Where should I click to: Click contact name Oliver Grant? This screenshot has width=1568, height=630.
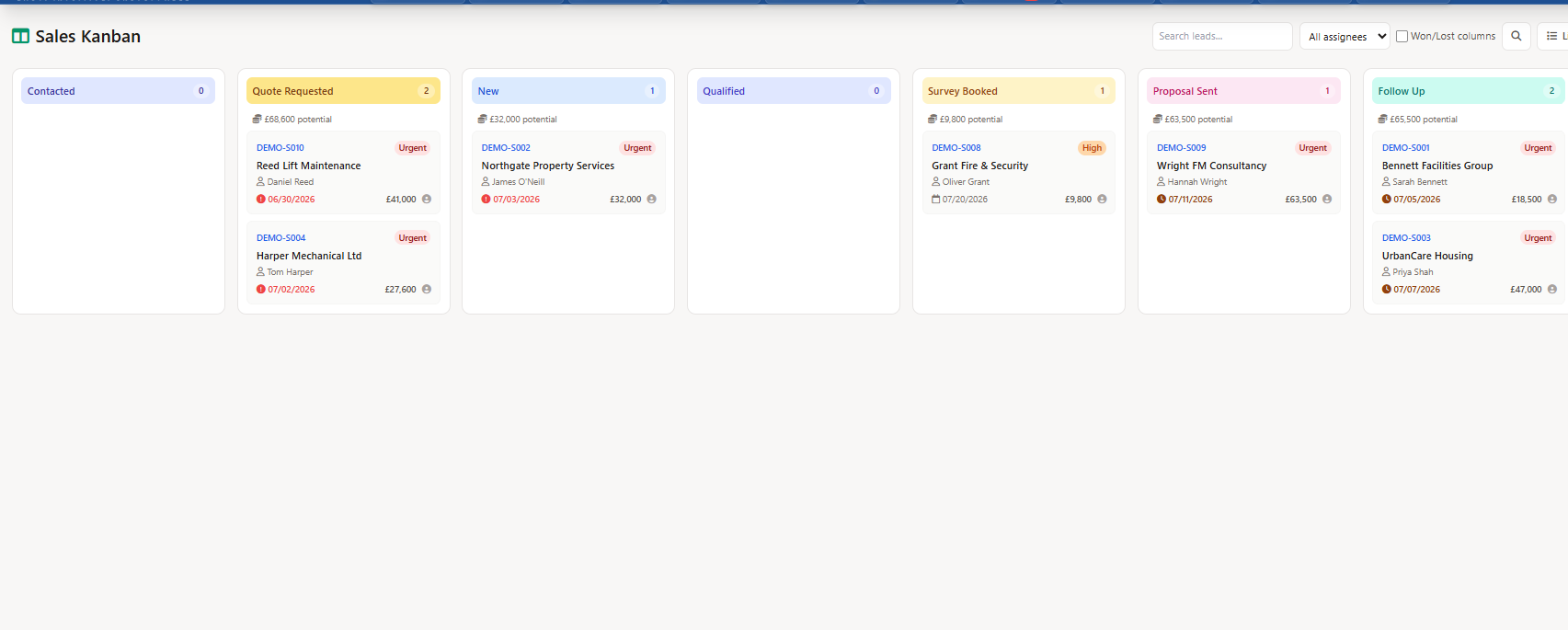point(966,182)
